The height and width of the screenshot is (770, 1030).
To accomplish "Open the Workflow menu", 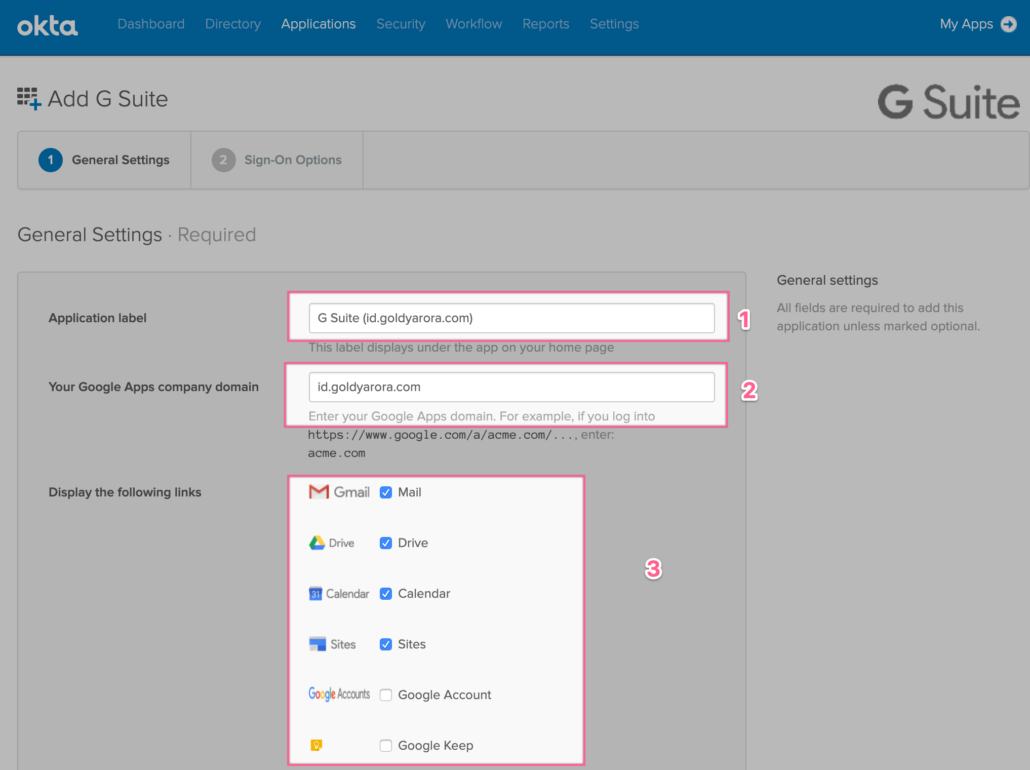I will pos(474,24).
